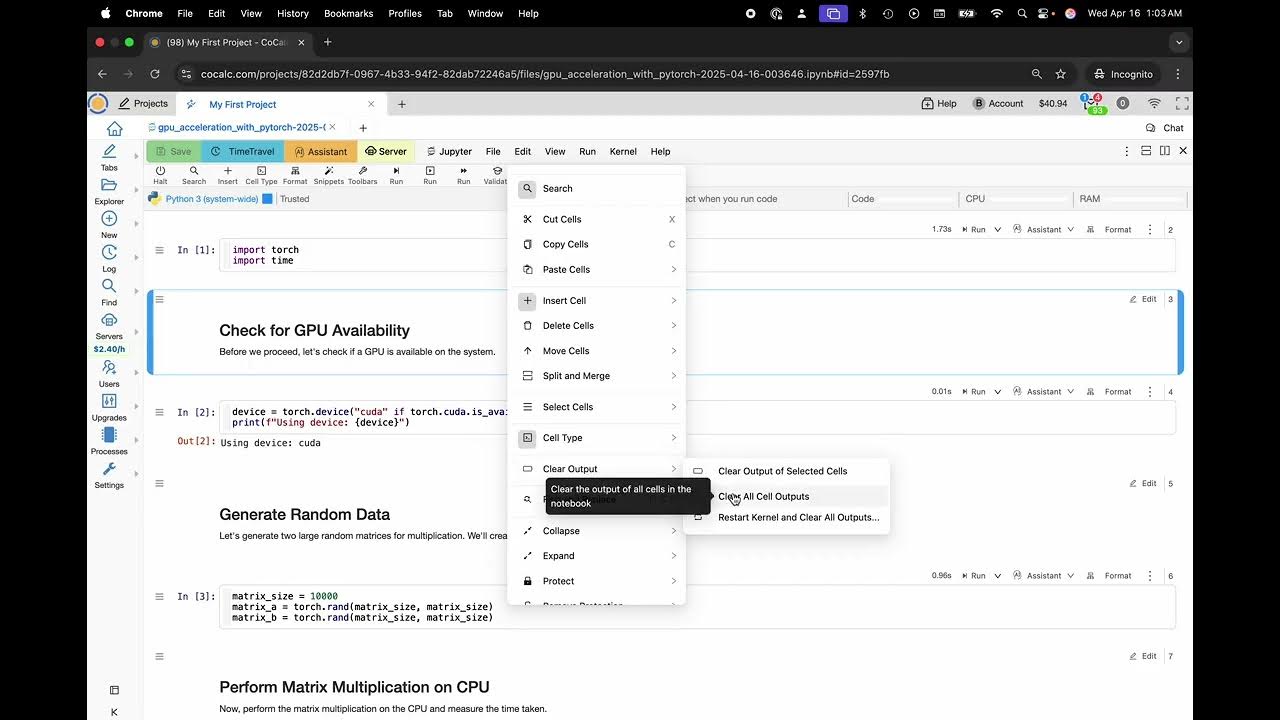This screenshot has width=1280, height=720.
Task: Toggle the Trusted notebook indicator
Action: [294, 199]
